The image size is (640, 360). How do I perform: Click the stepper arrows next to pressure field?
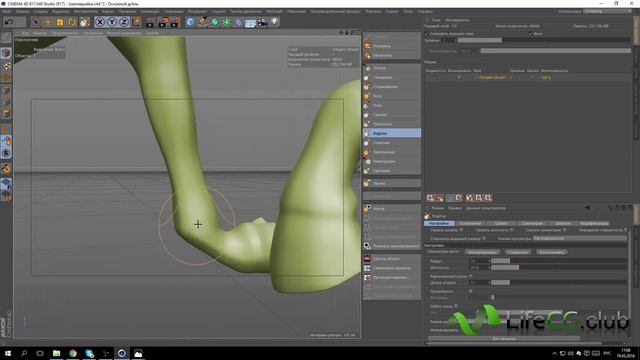[x=489, y=268]
